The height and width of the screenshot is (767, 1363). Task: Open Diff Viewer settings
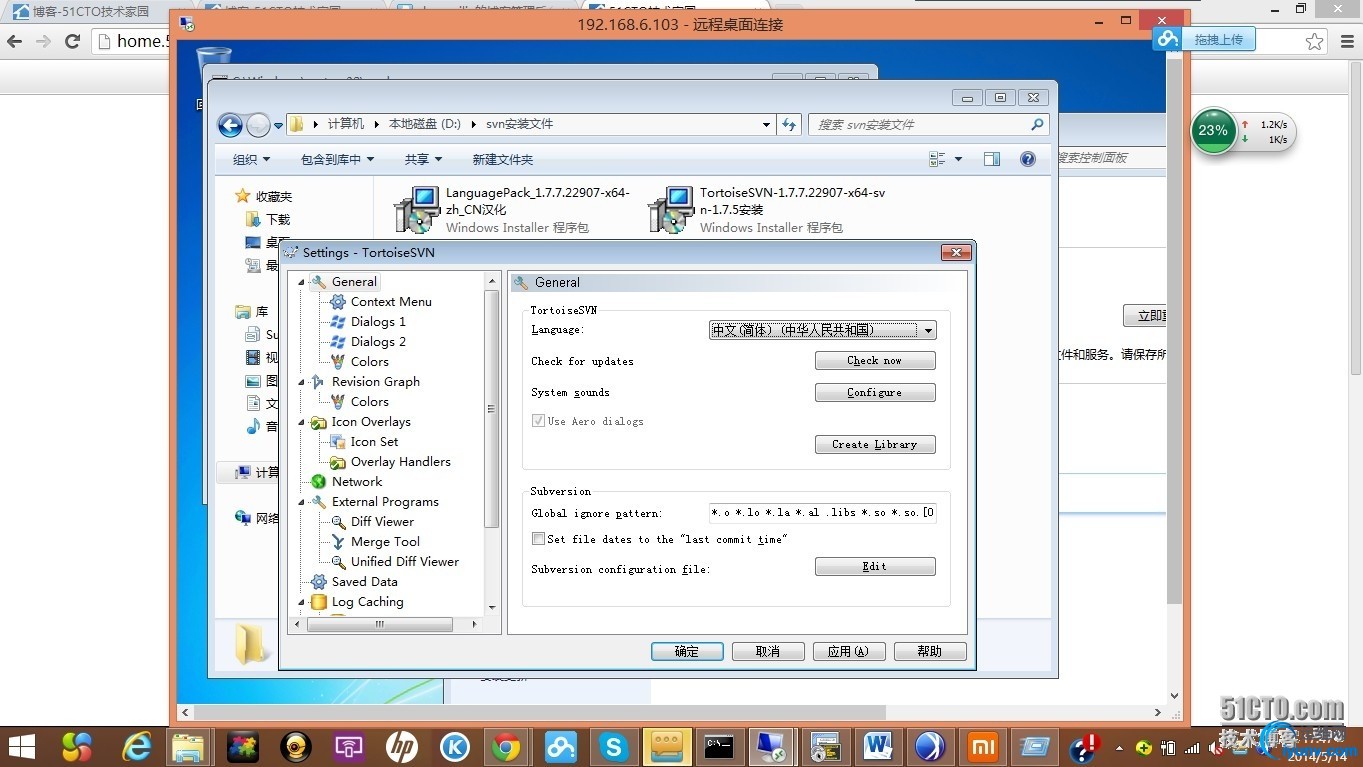coord(382,522)
